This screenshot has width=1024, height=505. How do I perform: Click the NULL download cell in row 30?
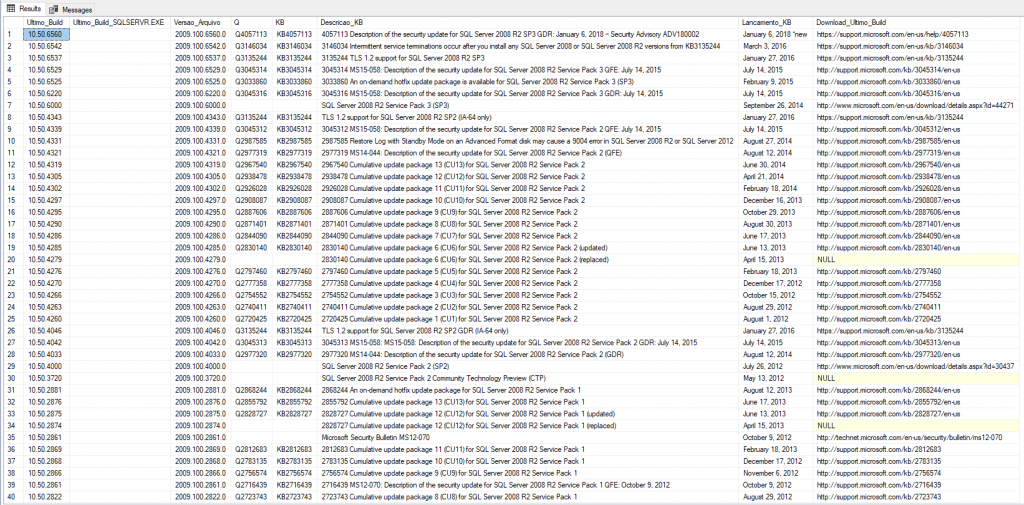coord(825,378)
